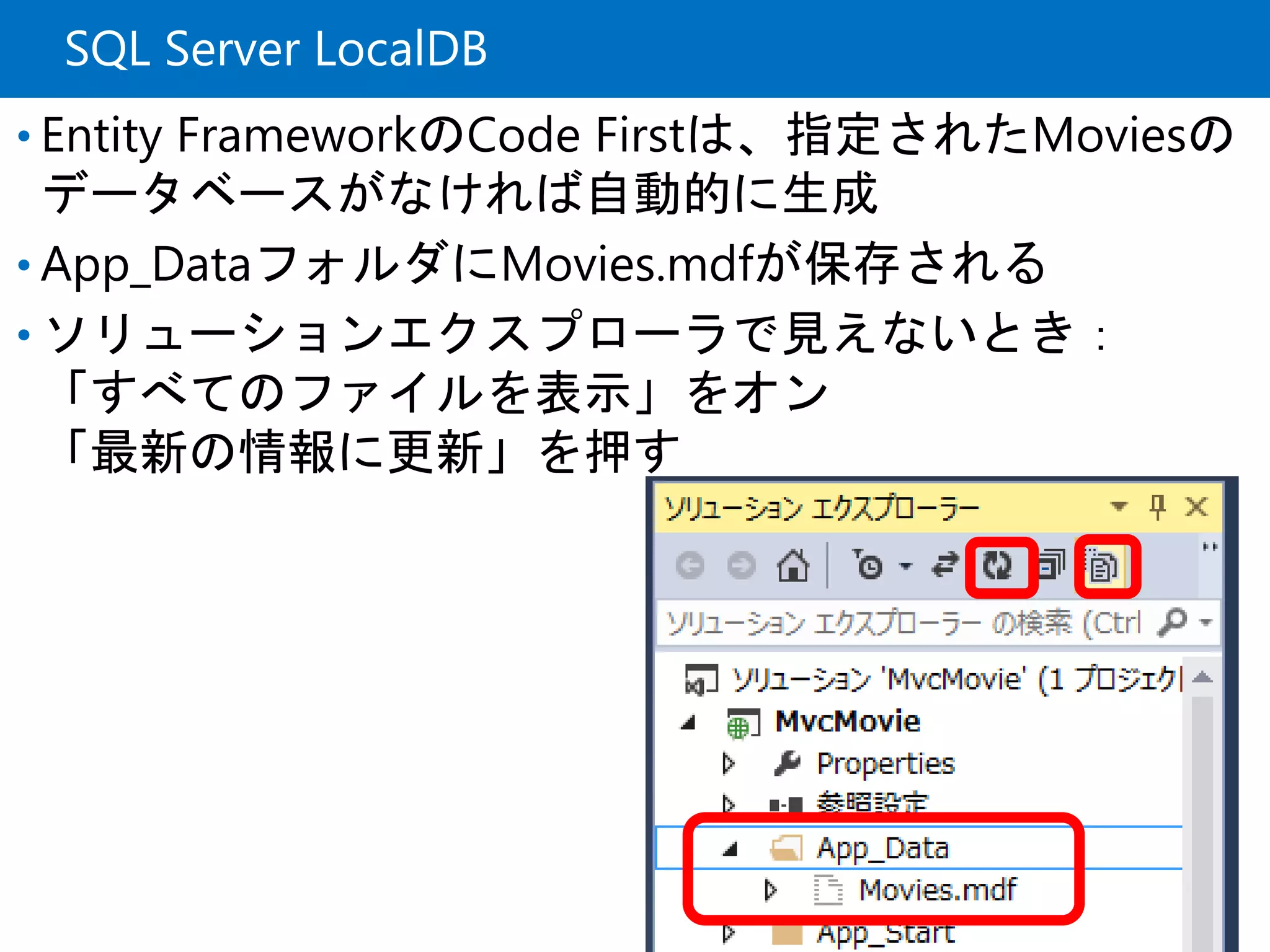
Task: Select the App_Start folder
Action: 886,935
